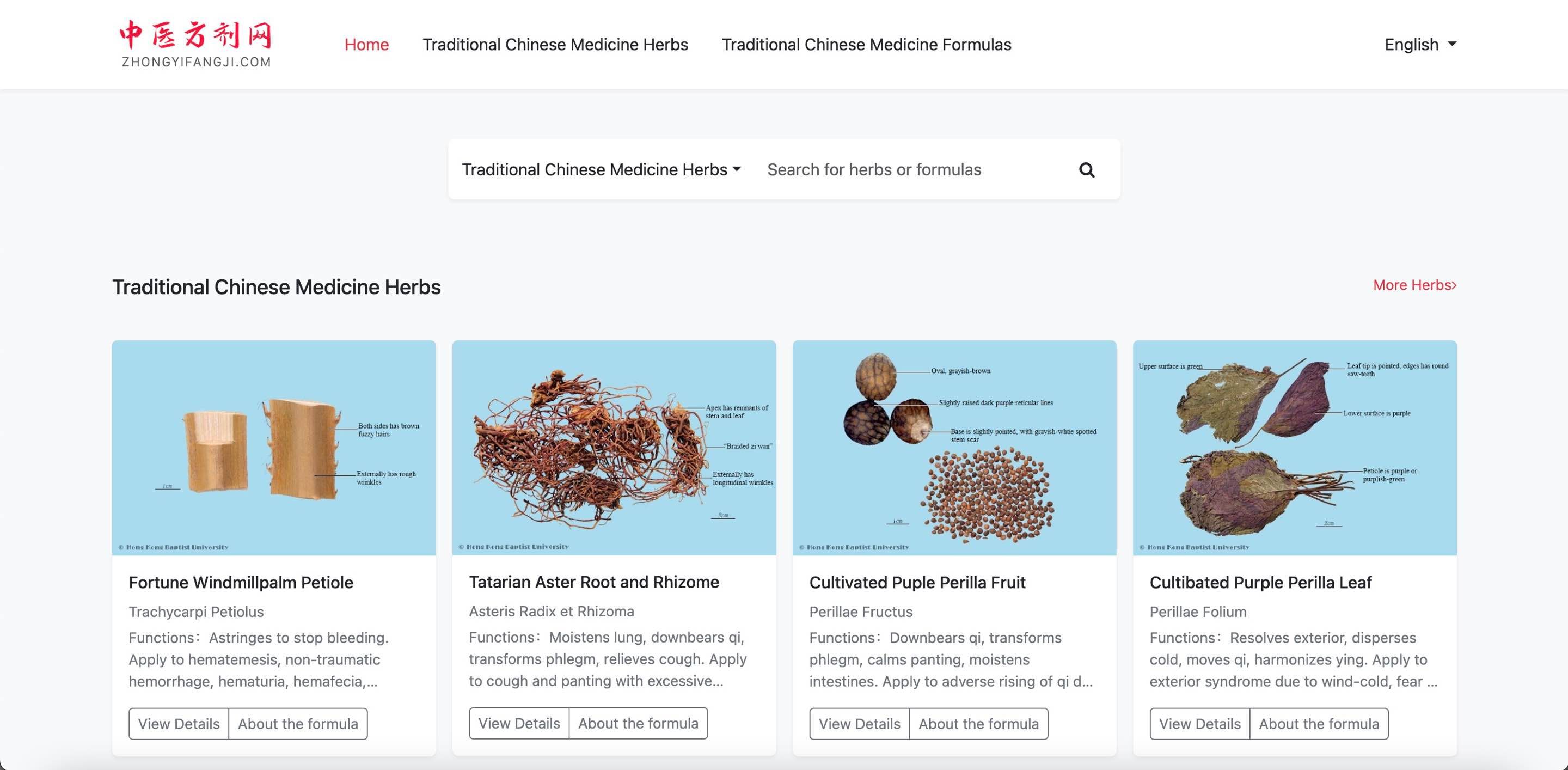
Task: Click About the formula for Tatarian Aster
Action: 638,723
